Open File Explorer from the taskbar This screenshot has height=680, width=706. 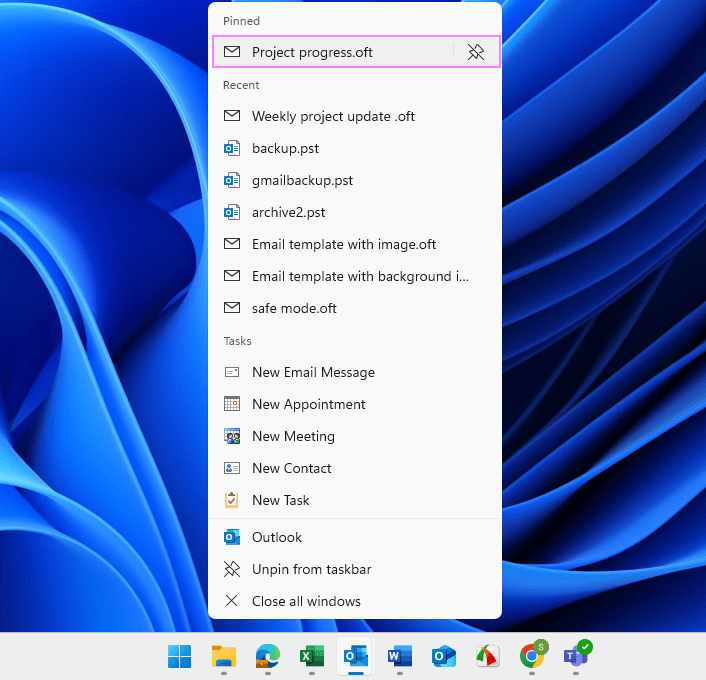(x=224, y=656)
